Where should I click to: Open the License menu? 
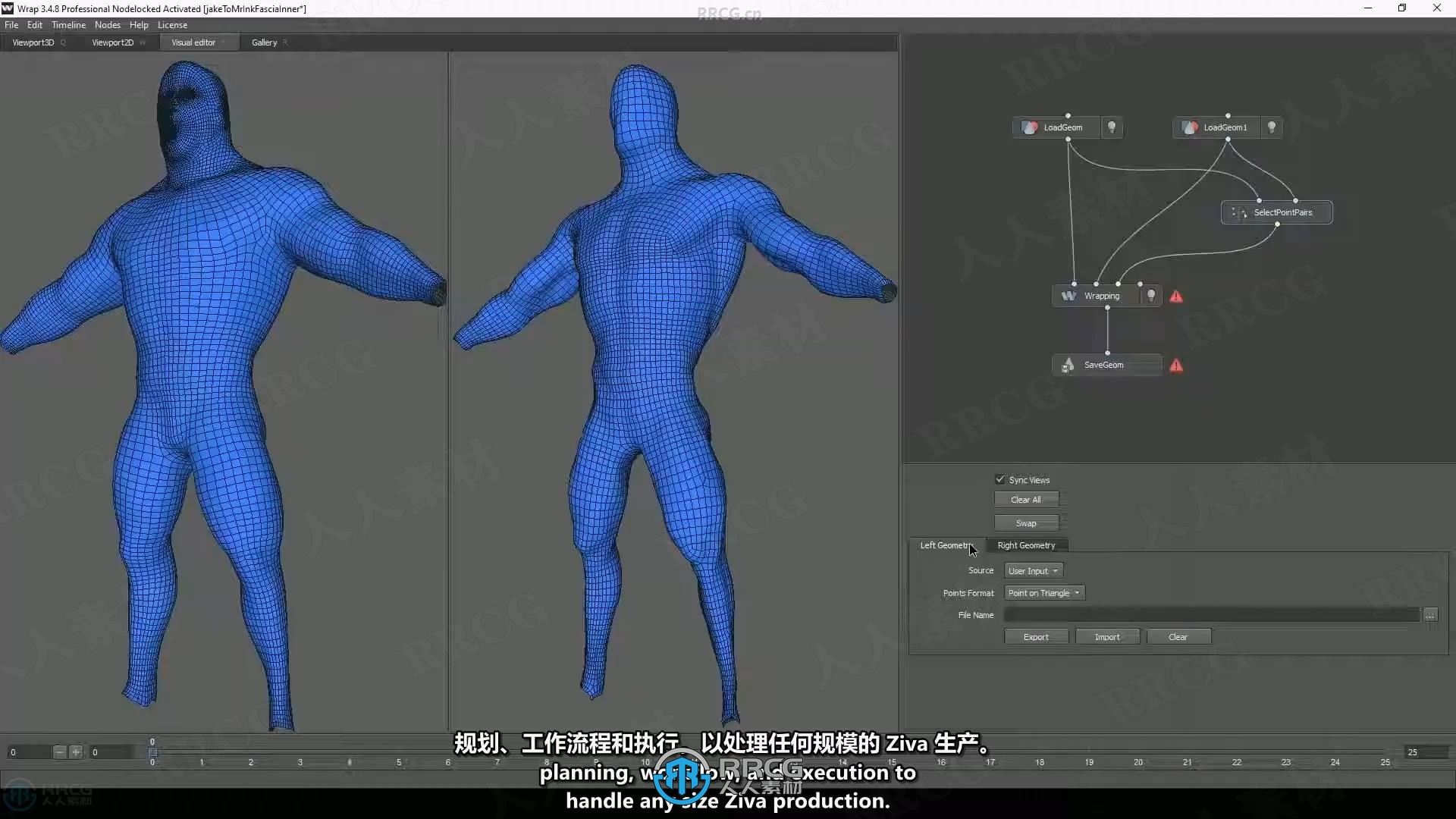172,25
